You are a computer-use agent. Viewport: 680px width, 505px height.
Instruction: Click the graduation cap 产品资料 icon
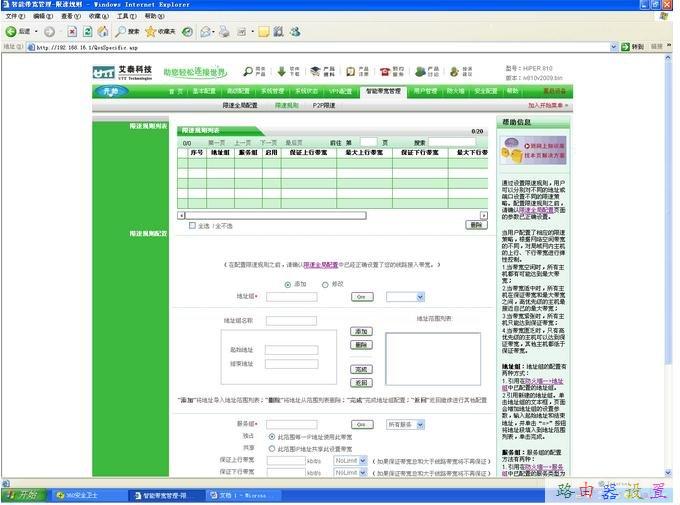tap(316, 71)
